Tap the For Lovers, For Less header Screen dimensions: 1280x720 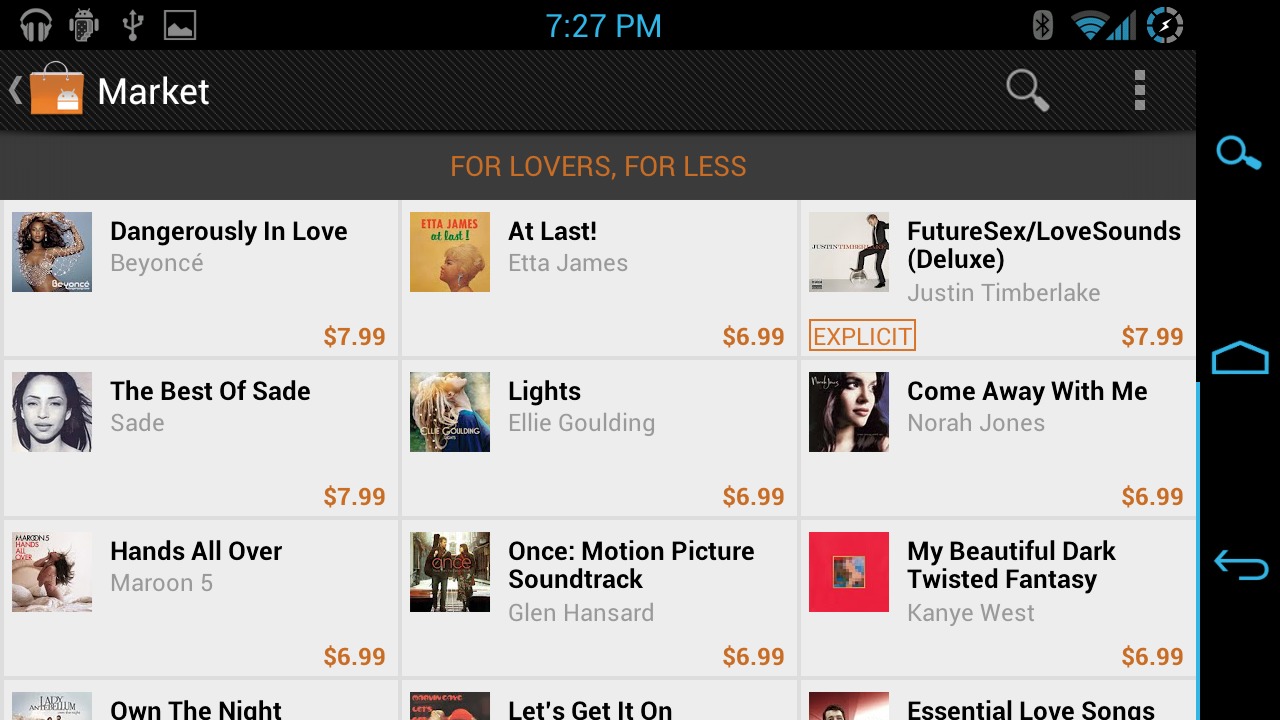598,166
